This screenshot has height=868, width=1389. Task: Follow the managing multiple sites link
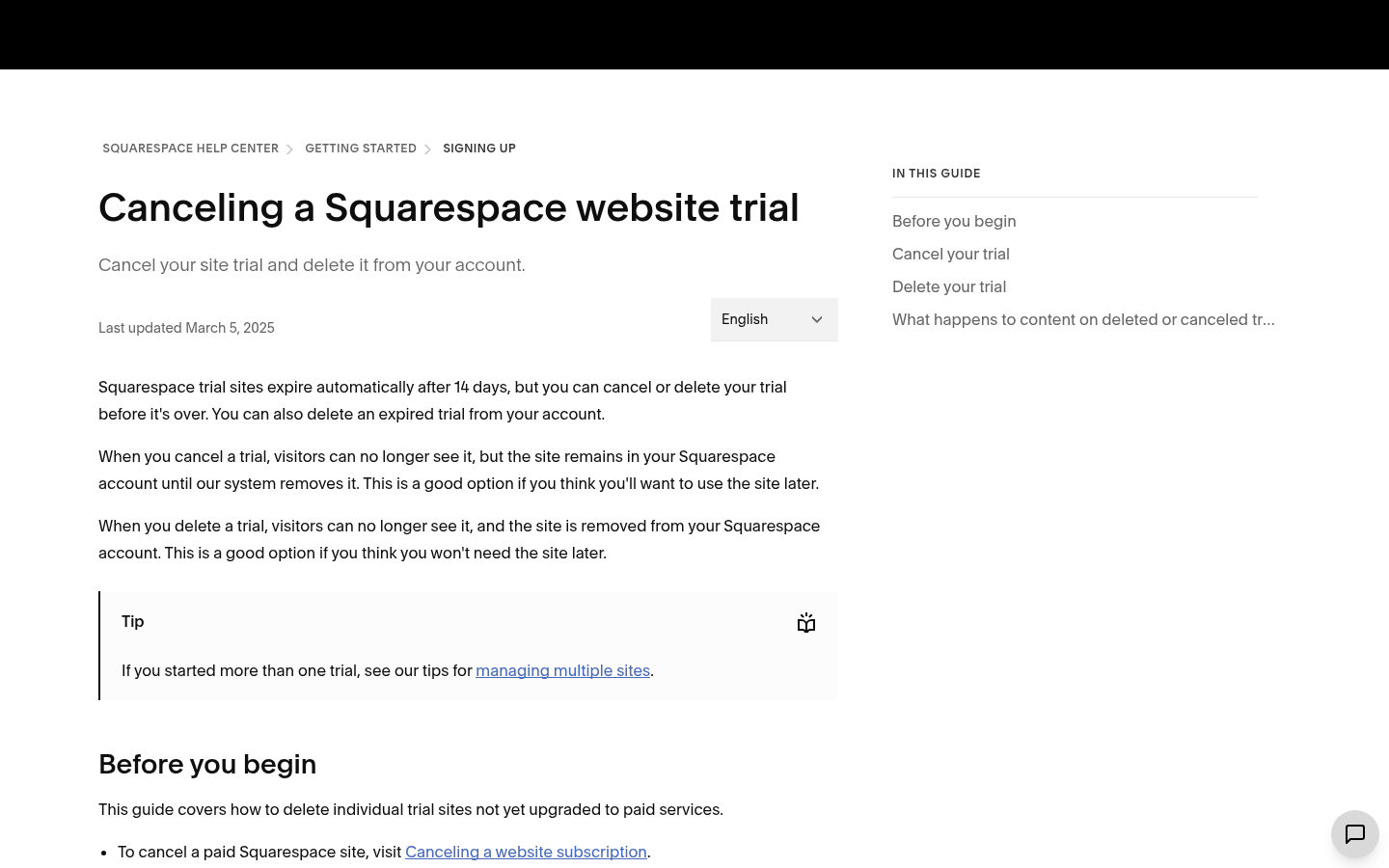[562, 670]
